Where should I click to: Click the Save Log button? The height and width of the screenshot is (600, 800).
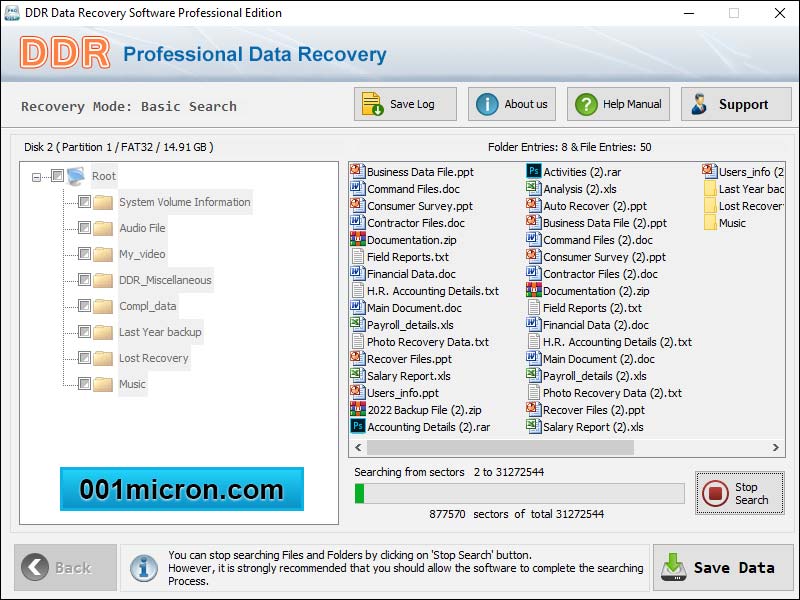tap(405, 104)
